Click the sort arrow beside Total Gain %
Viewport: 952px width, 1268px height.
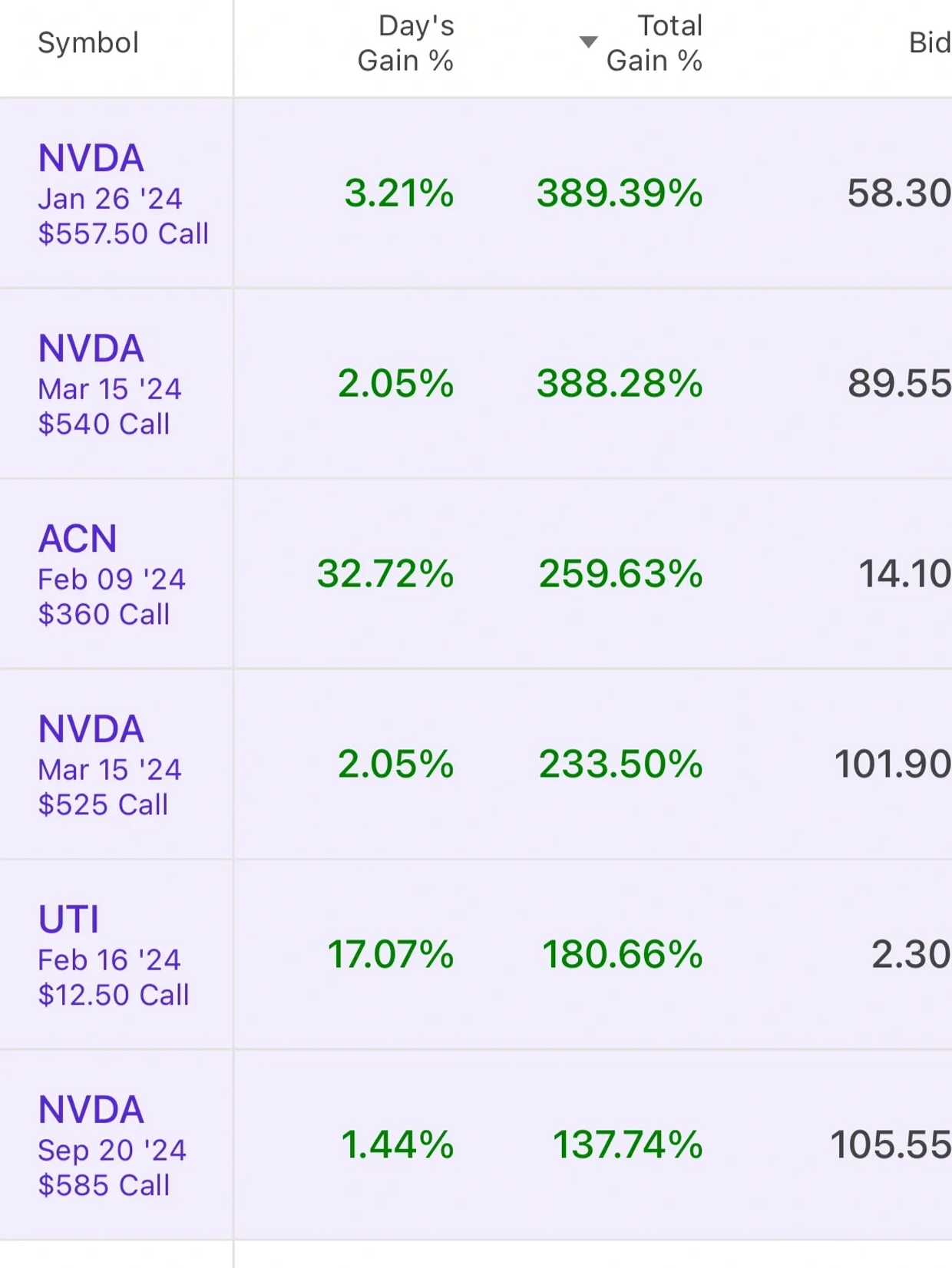click(588, 42)
